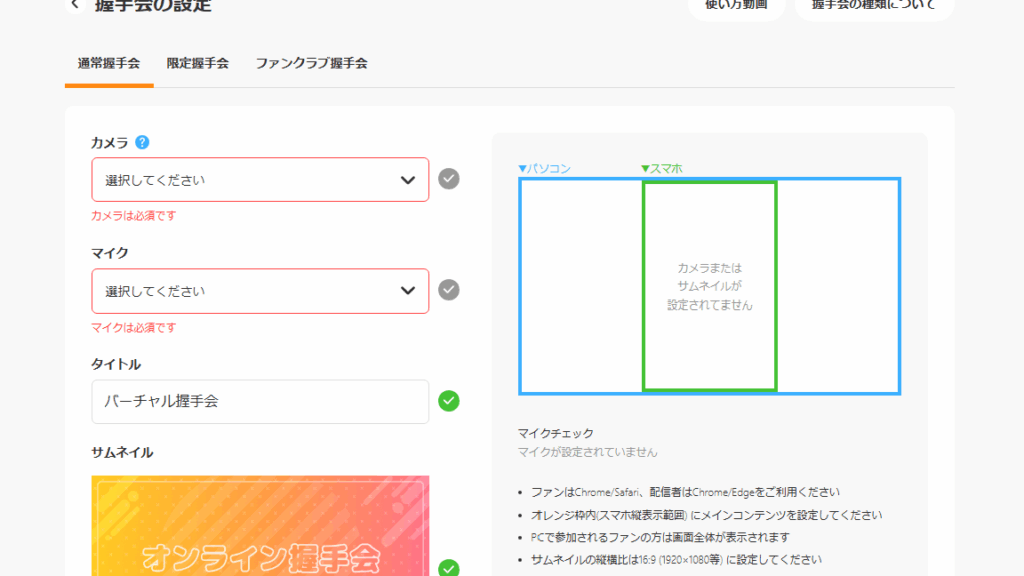Click the gray check icon beside マイク dropdown
1024x576 pixels.
tap(449, 290)
